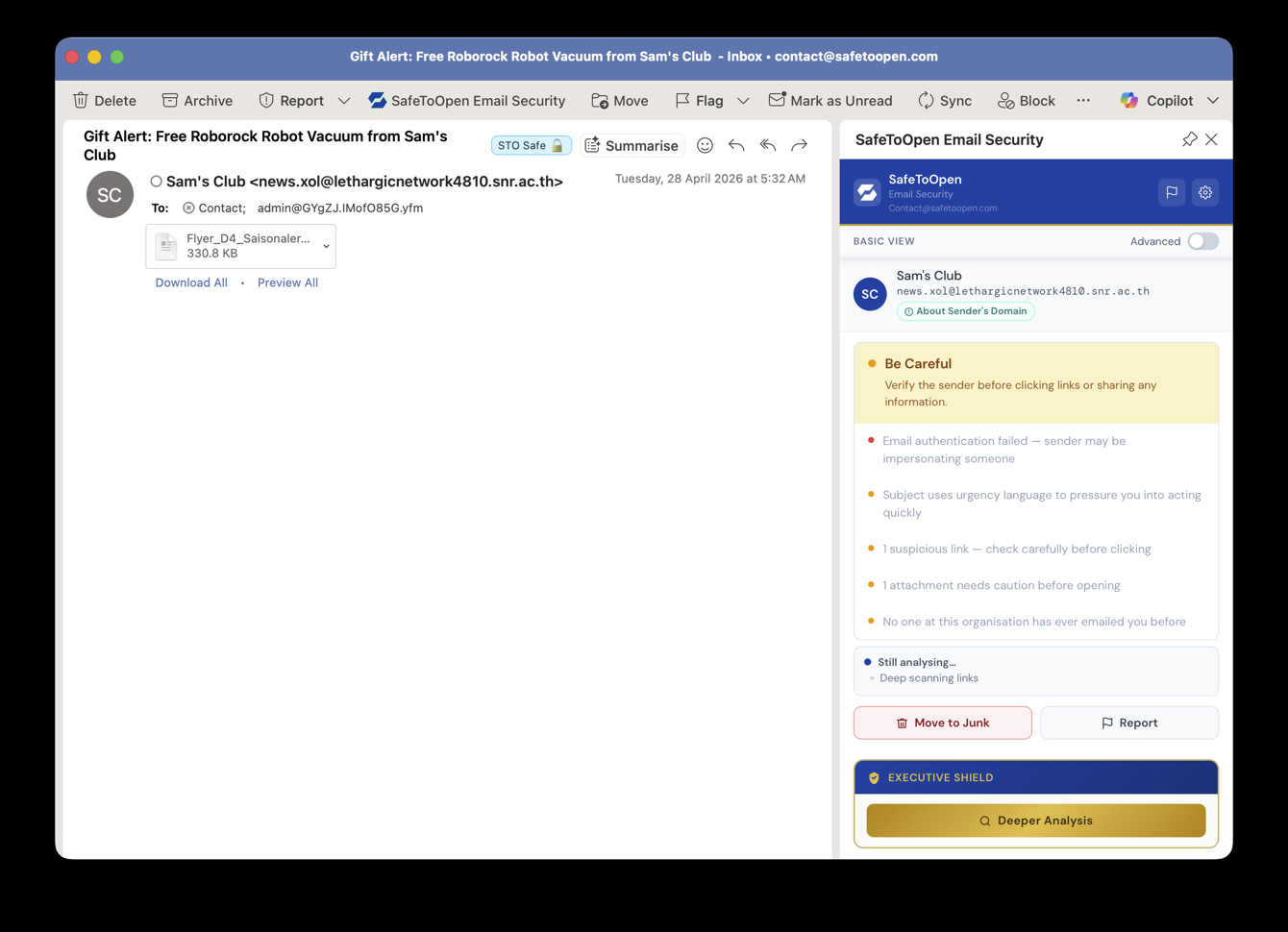Image resolution: width=1288 pixels, height=932 pixels.
Task: Report the email from SafeToOpen panel
Action: [x=1129, y=723]
